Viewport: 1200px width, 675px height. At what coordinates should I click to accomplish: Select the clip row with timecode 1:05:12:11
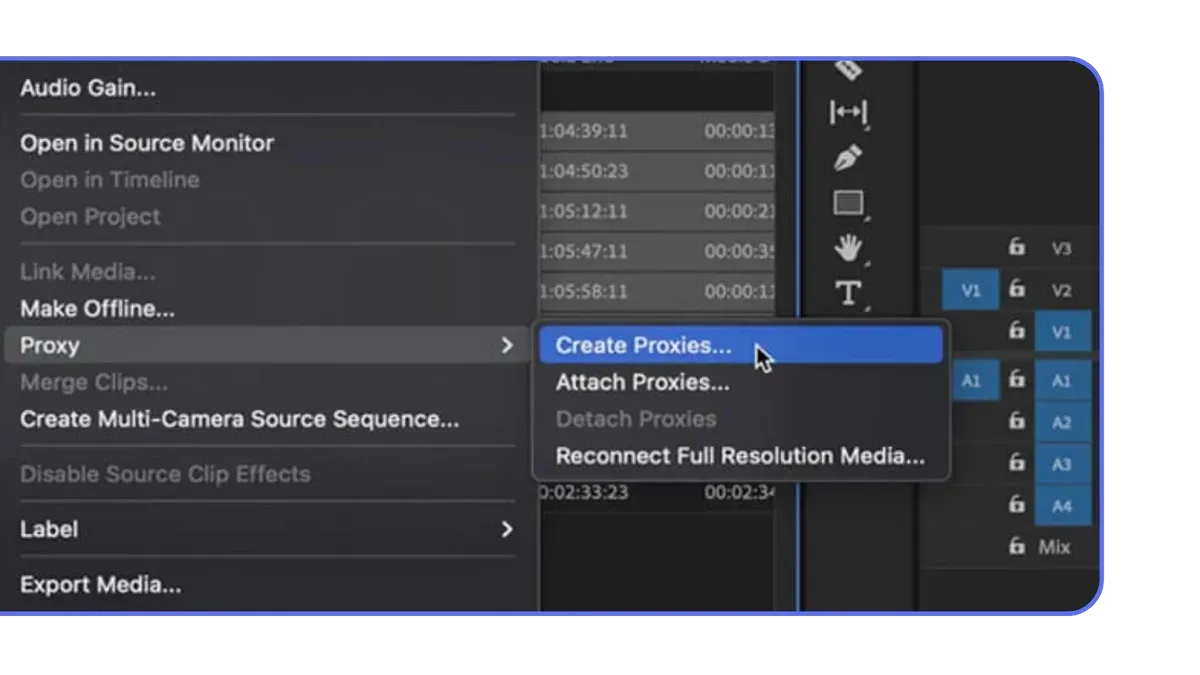[x=658, y=211]
